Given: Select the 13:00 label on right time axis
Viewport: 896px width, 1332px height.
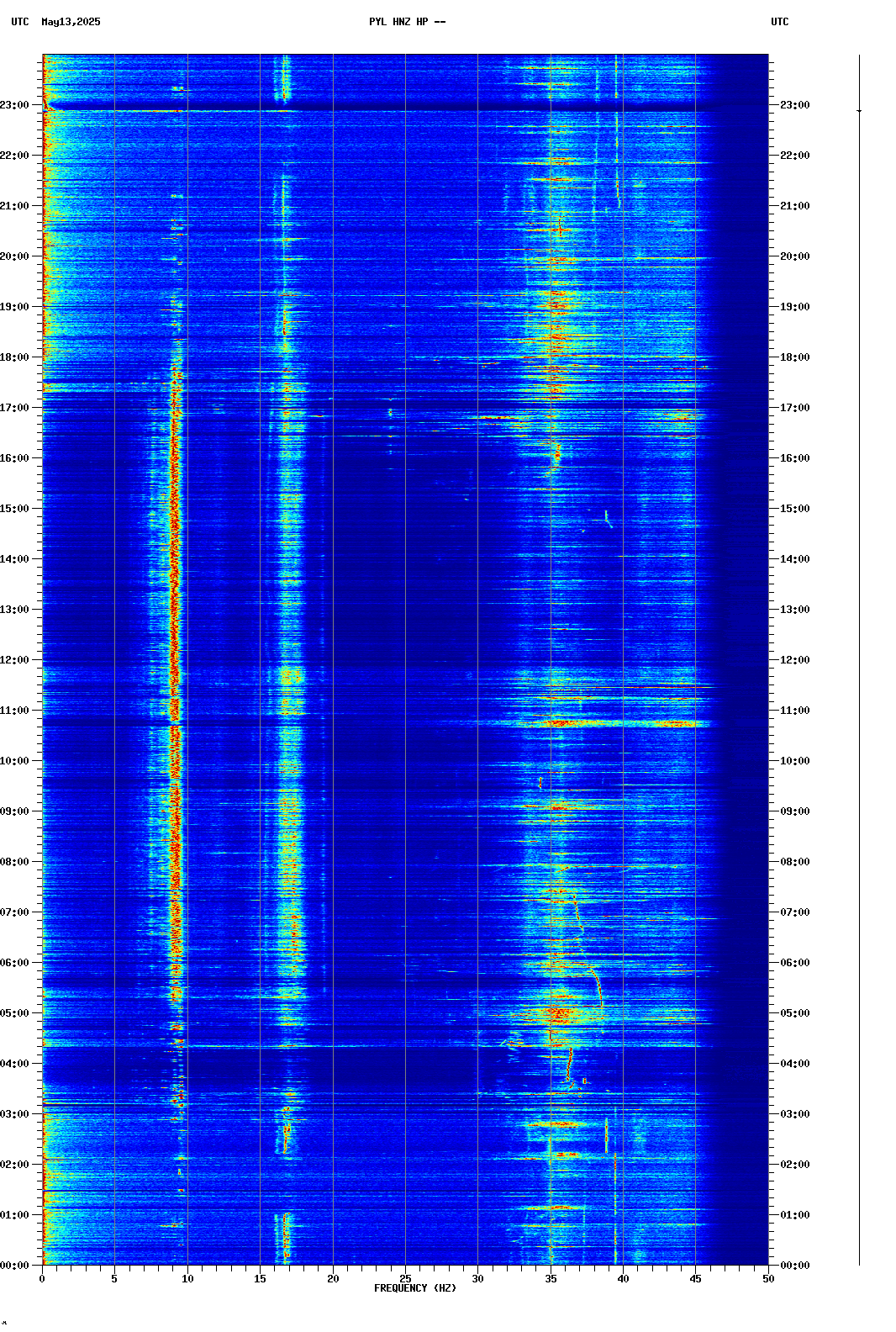Looking at the screenshot, I should (795, 610).
